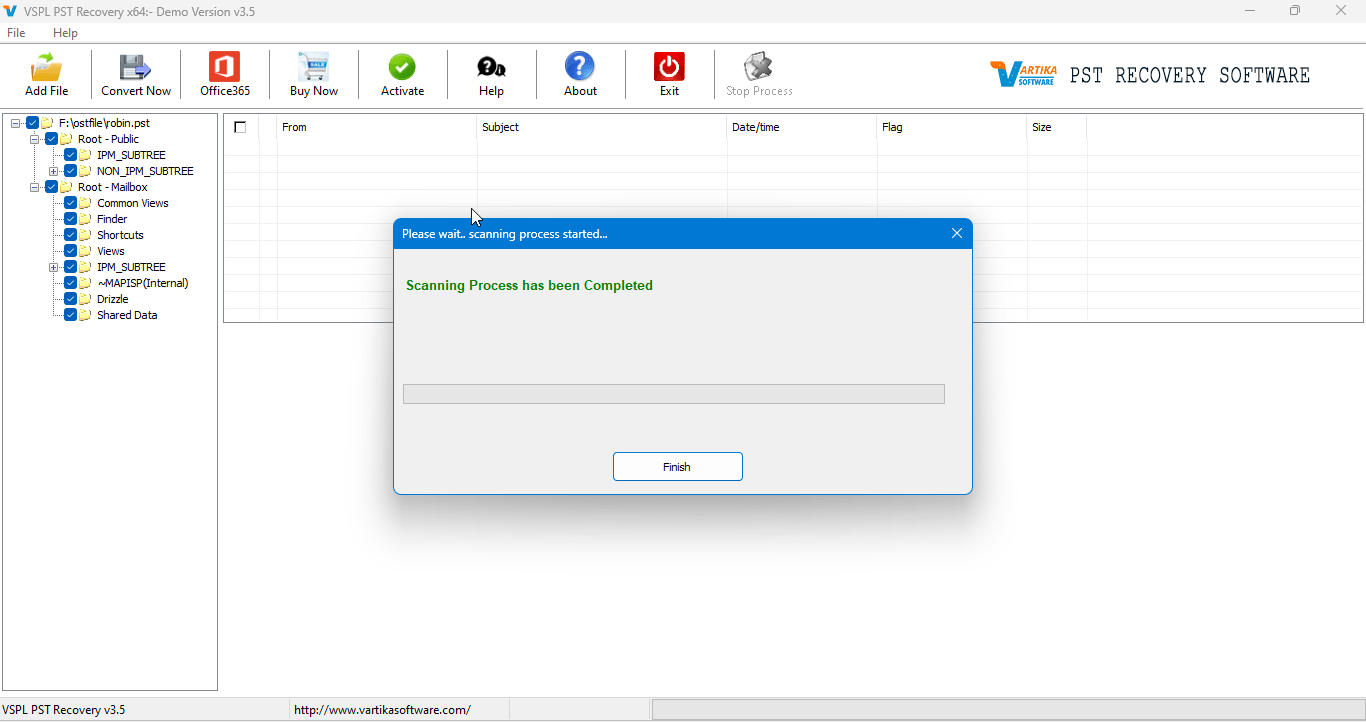
Task: Open the Help menu in the menu bar
Action: click(x=65, y=33)
